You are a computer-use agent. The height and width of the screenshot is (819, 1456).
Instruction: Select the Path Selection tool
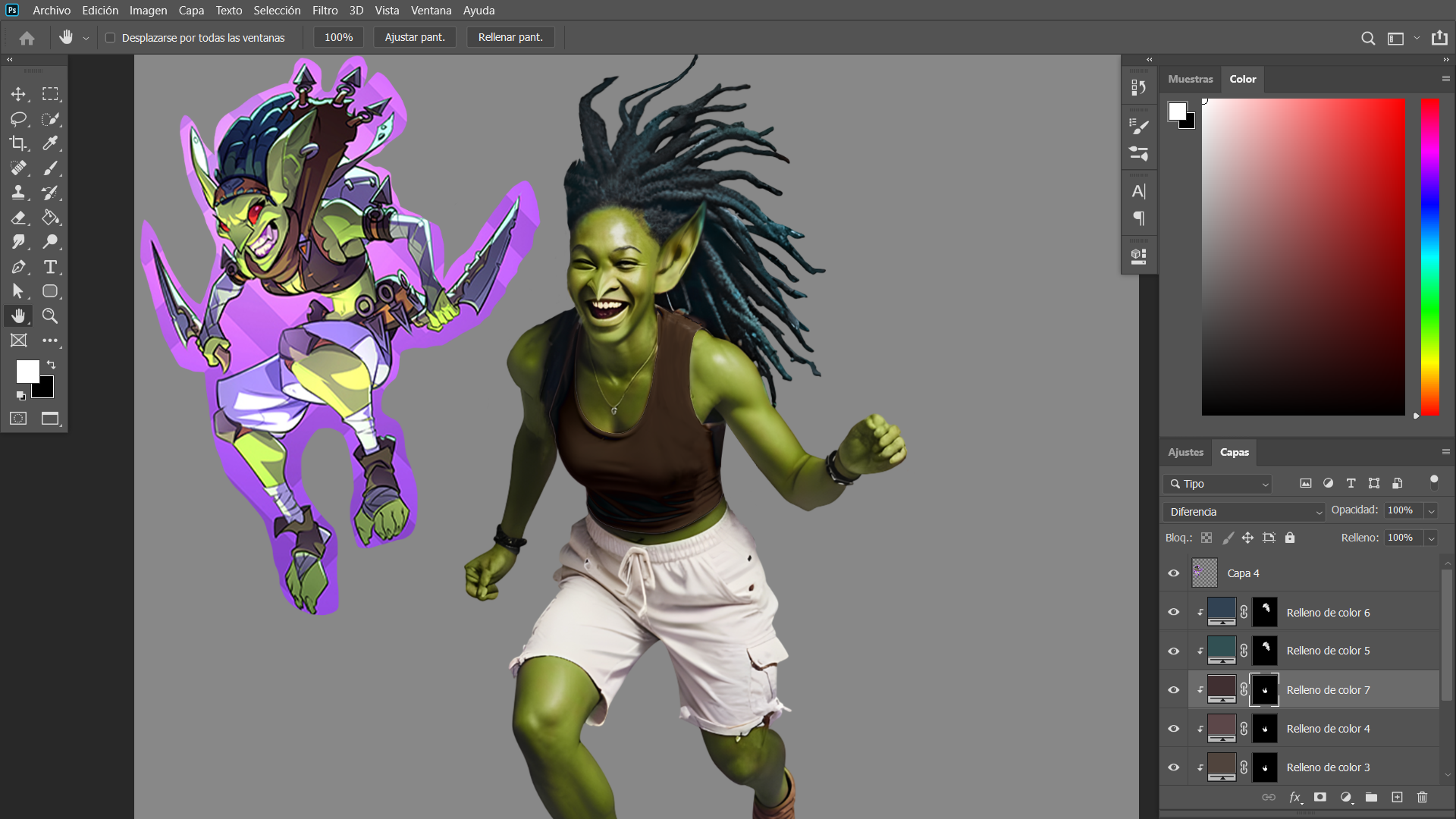pos(18,291)
